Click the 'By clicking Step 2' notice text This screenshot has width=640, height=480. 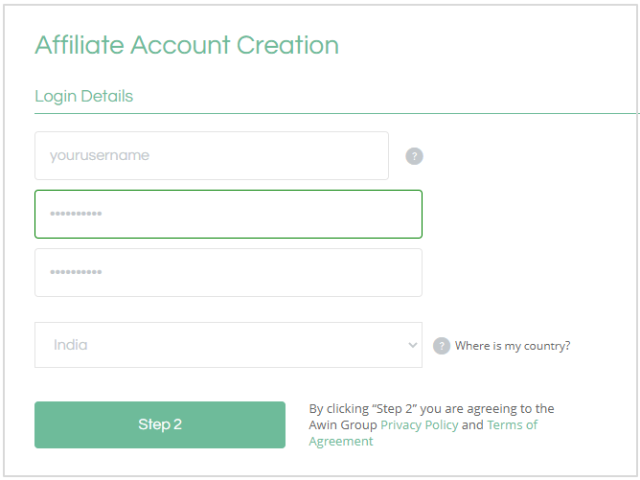(431, 409)
